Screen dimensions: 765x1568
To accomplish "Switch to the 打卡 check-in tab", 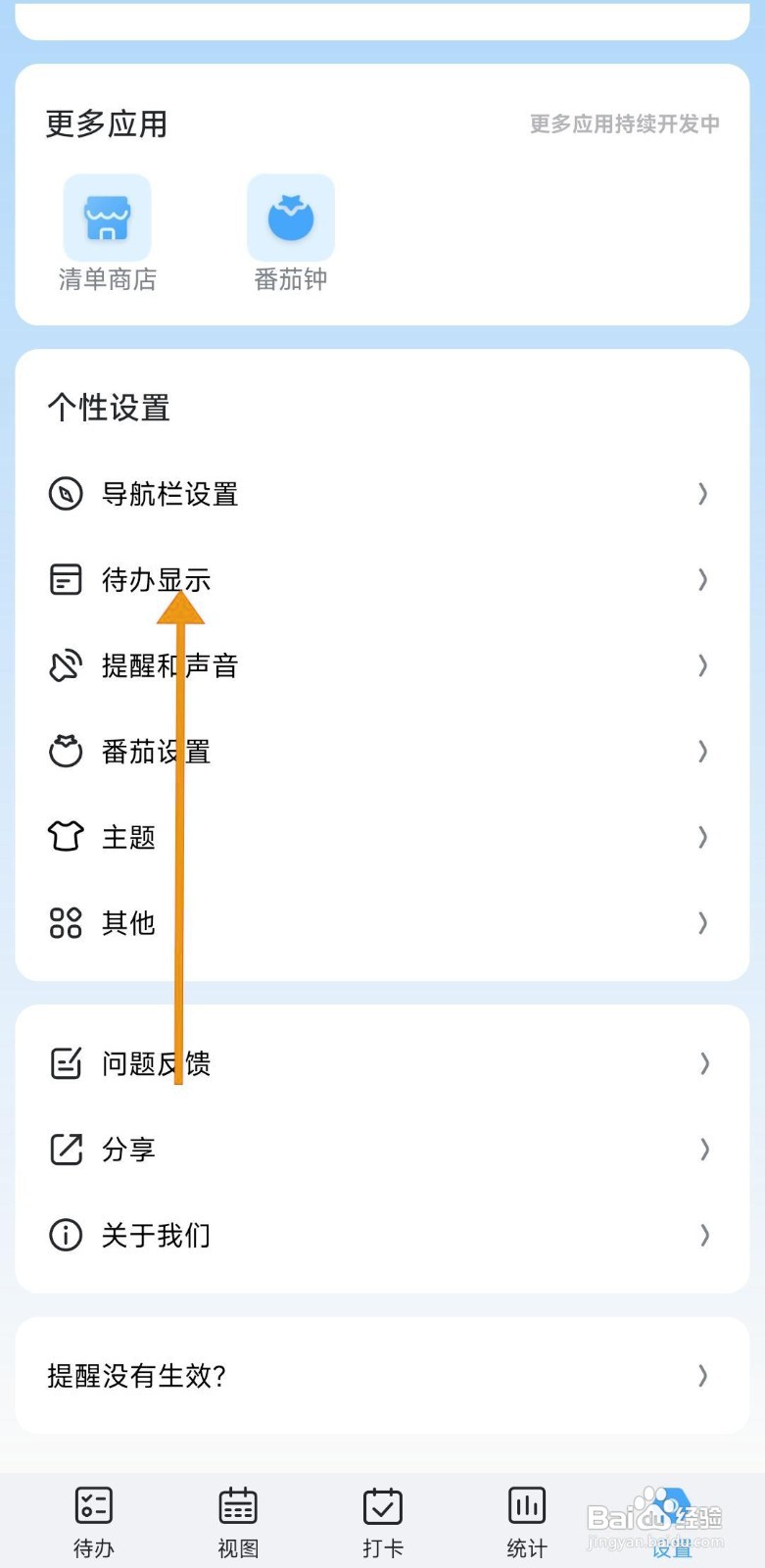I will [382, 1521].
